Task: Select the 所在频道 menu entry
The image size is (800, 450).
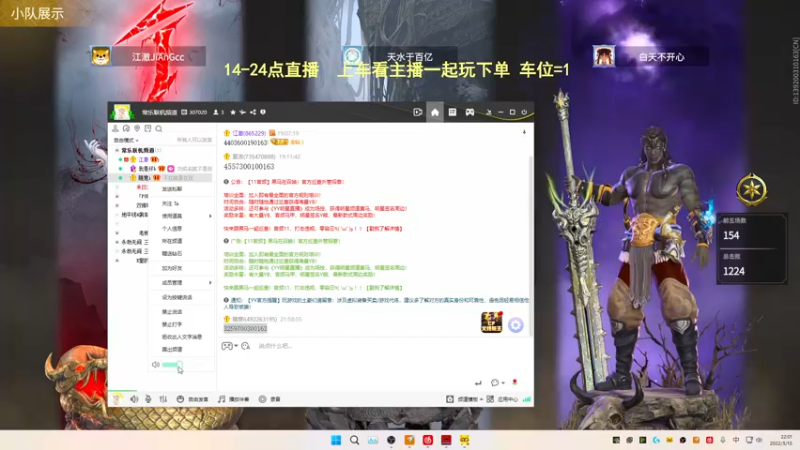Action: tap(172, 241)
